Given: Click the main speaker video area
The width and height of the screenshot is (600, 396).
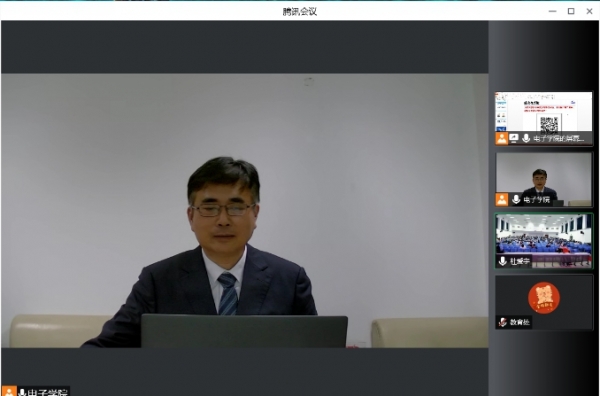Looking at the screenshot, I should coord(245,210).
